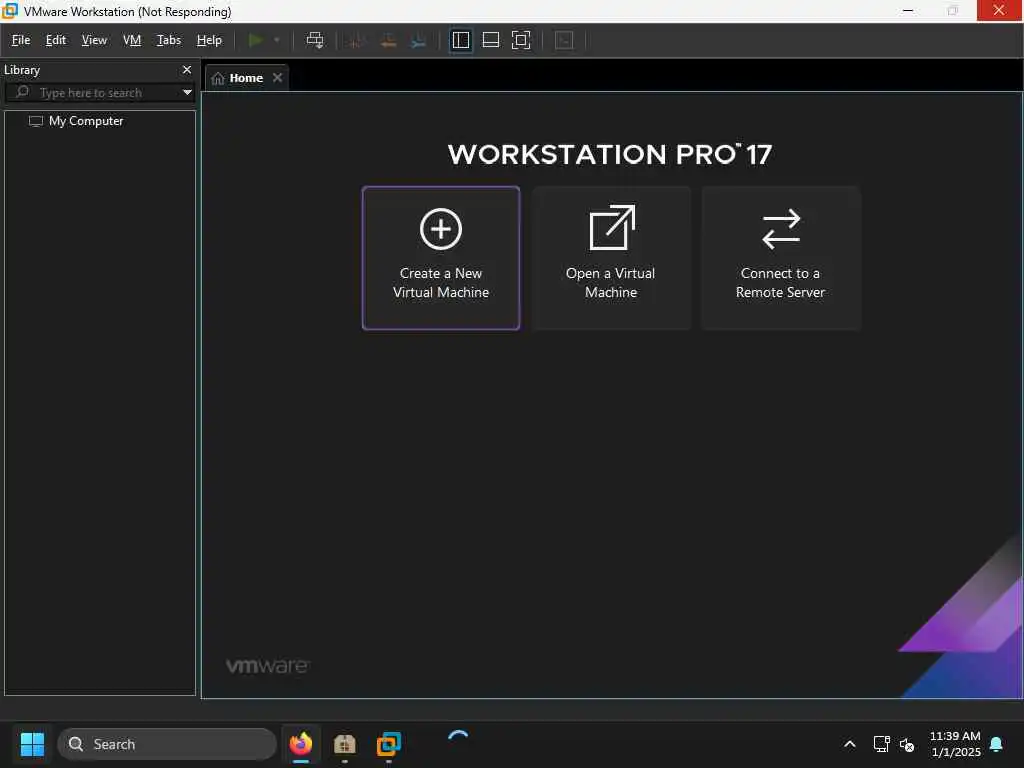Open Firefox from the taskbar
Image resolution: width=1024 pixels, height=768 pixels.
pyautogui.click(x=301, y=744)
